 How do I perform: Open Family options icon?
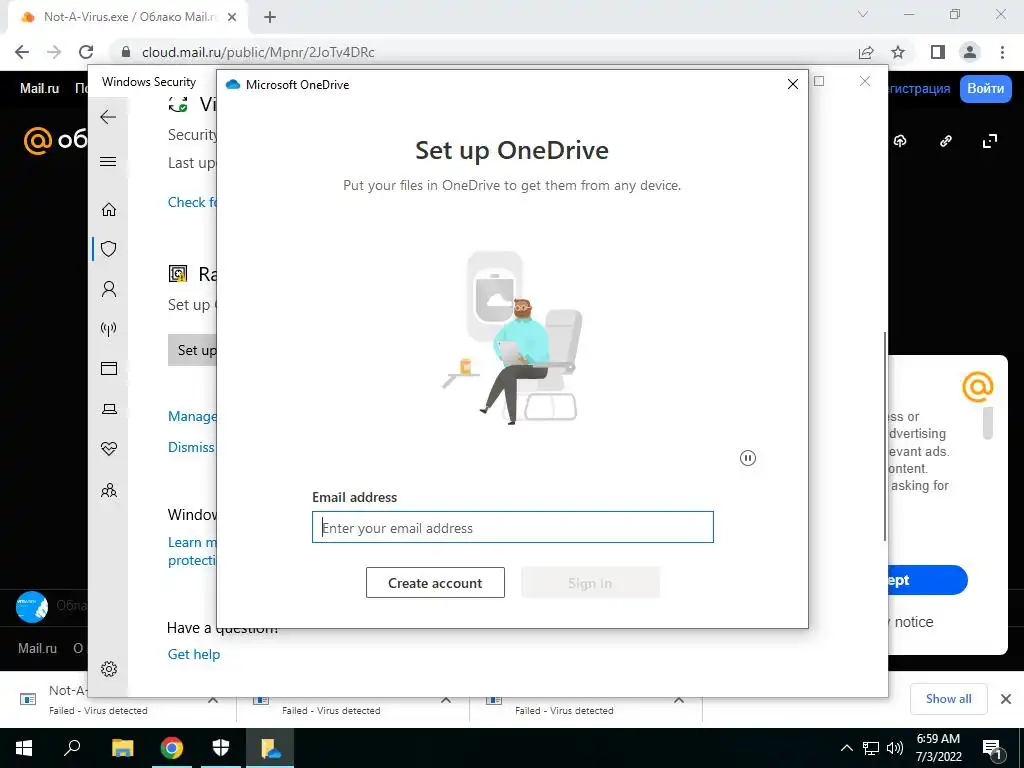(108, 490)
